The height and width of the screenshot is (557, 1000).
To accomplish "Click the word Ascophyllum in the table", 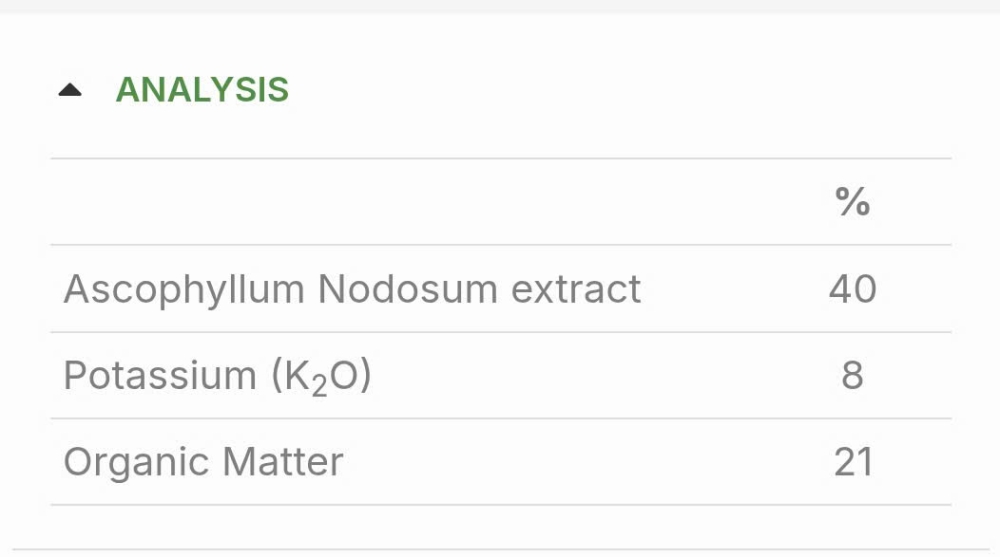I will (x=184, y=290).
